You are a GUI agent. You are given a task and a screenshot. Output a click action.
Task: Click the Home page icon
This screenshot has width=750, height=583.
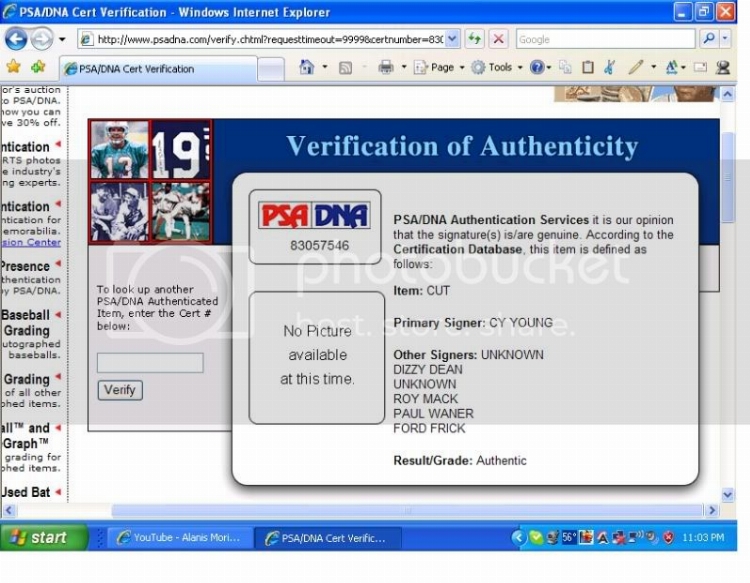click(307, 67)
